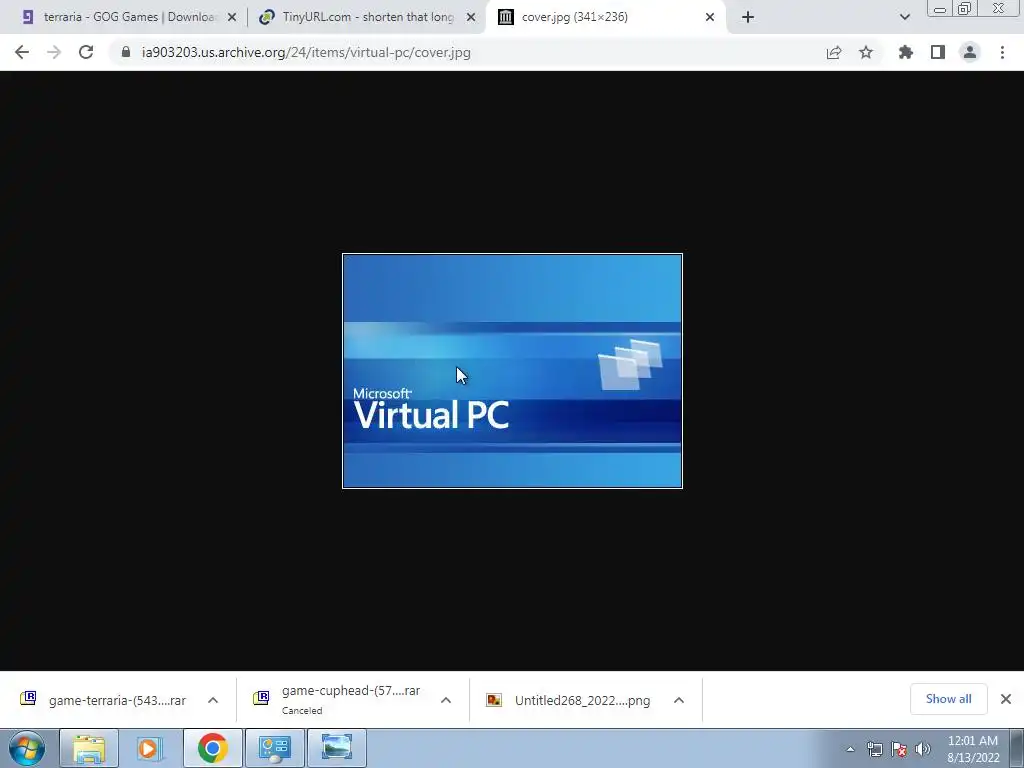This screenshot has width=1024, height=768.
Task: Open the photo viewer taskbar item
Action: pos(337,748)
